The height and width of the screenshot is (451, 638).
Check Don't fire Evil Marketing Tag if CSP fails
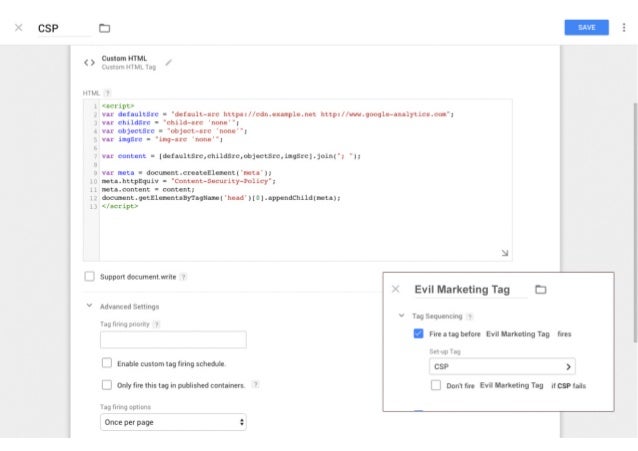435,385
